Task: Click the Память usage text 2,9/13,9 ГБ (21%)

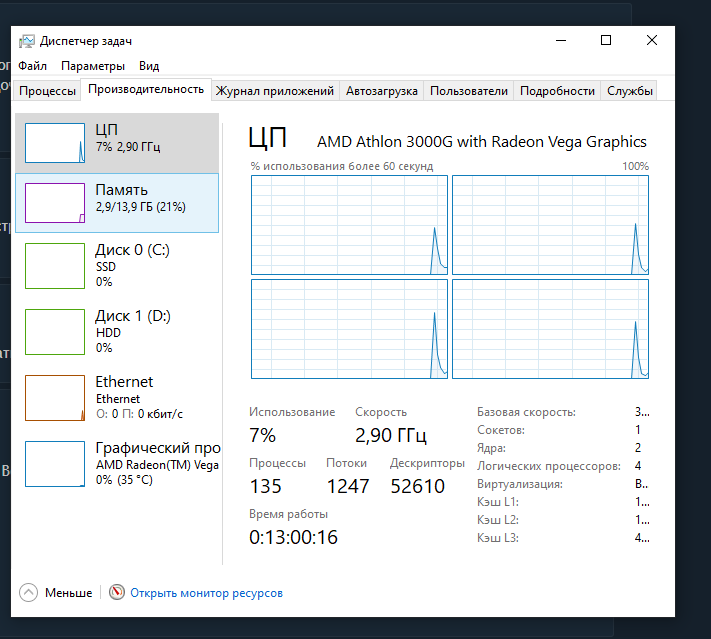Action: pos(141,207)
